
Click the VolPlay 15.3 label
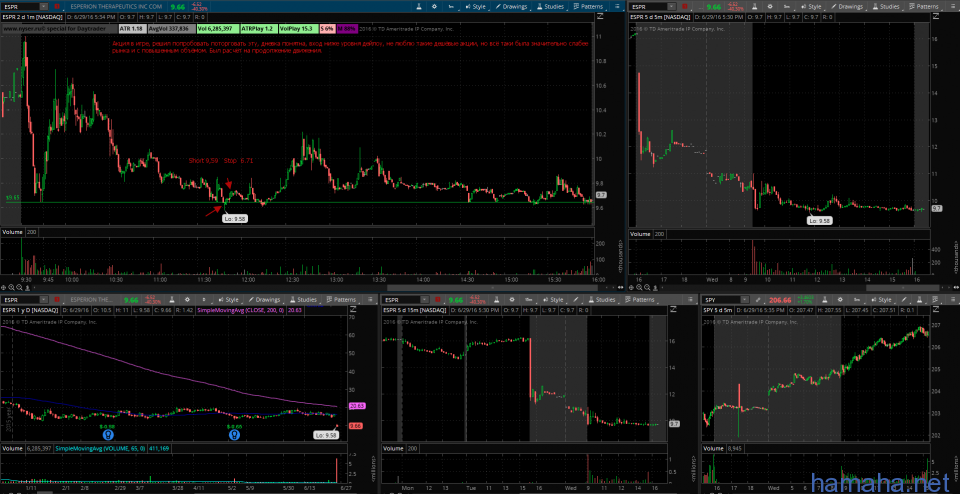(298, 29)
